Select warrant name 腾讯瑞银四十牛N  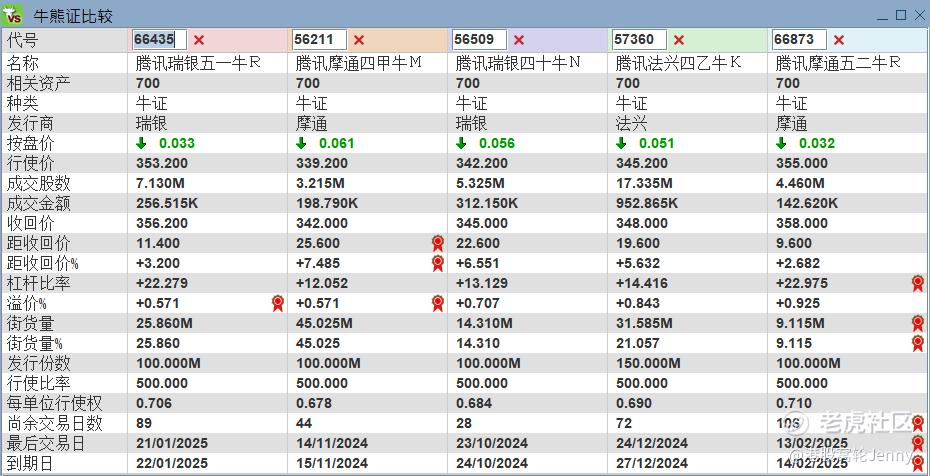518,63
